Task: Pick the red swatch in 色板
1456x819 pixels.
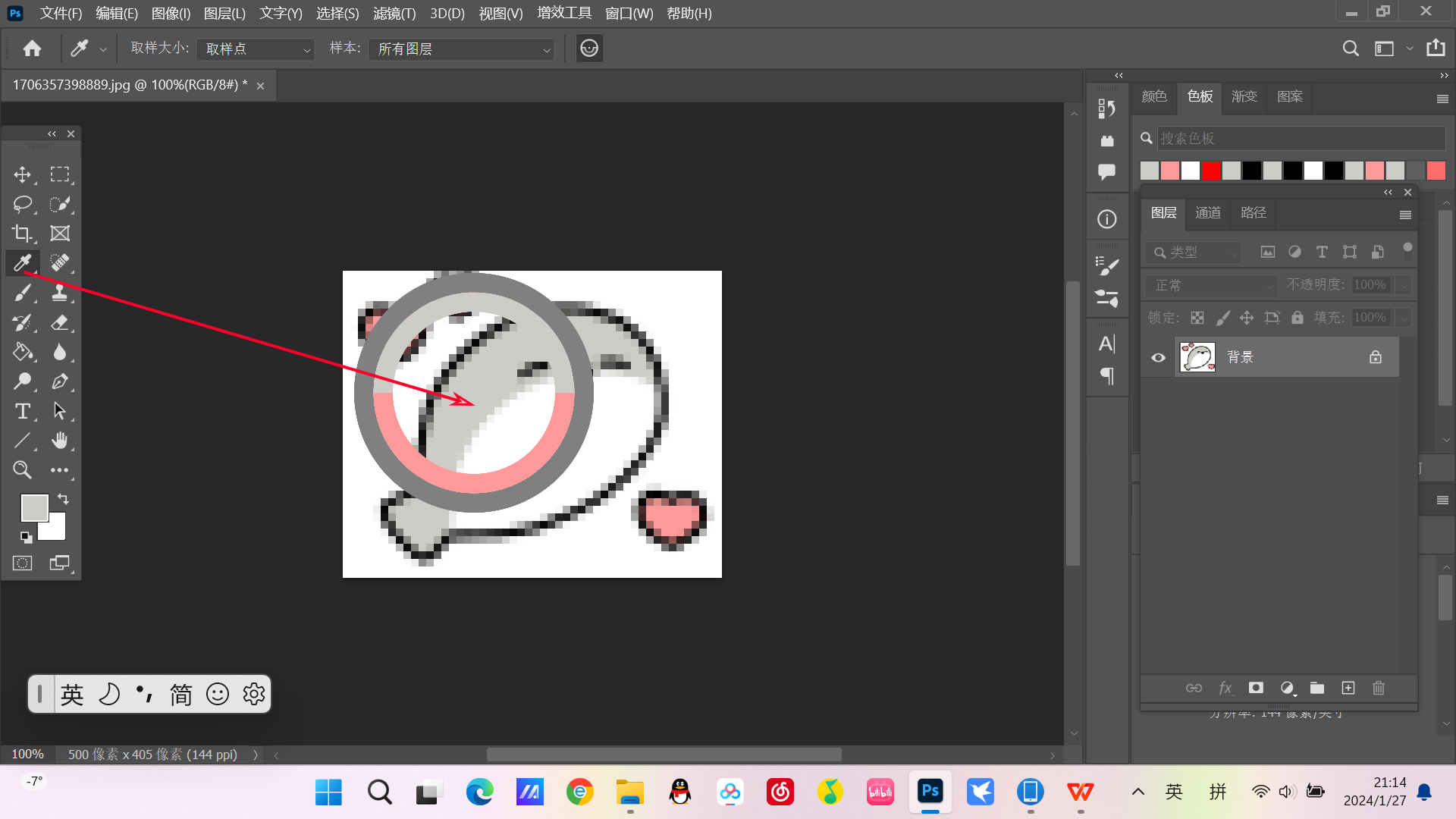Action: [1211, 171]
